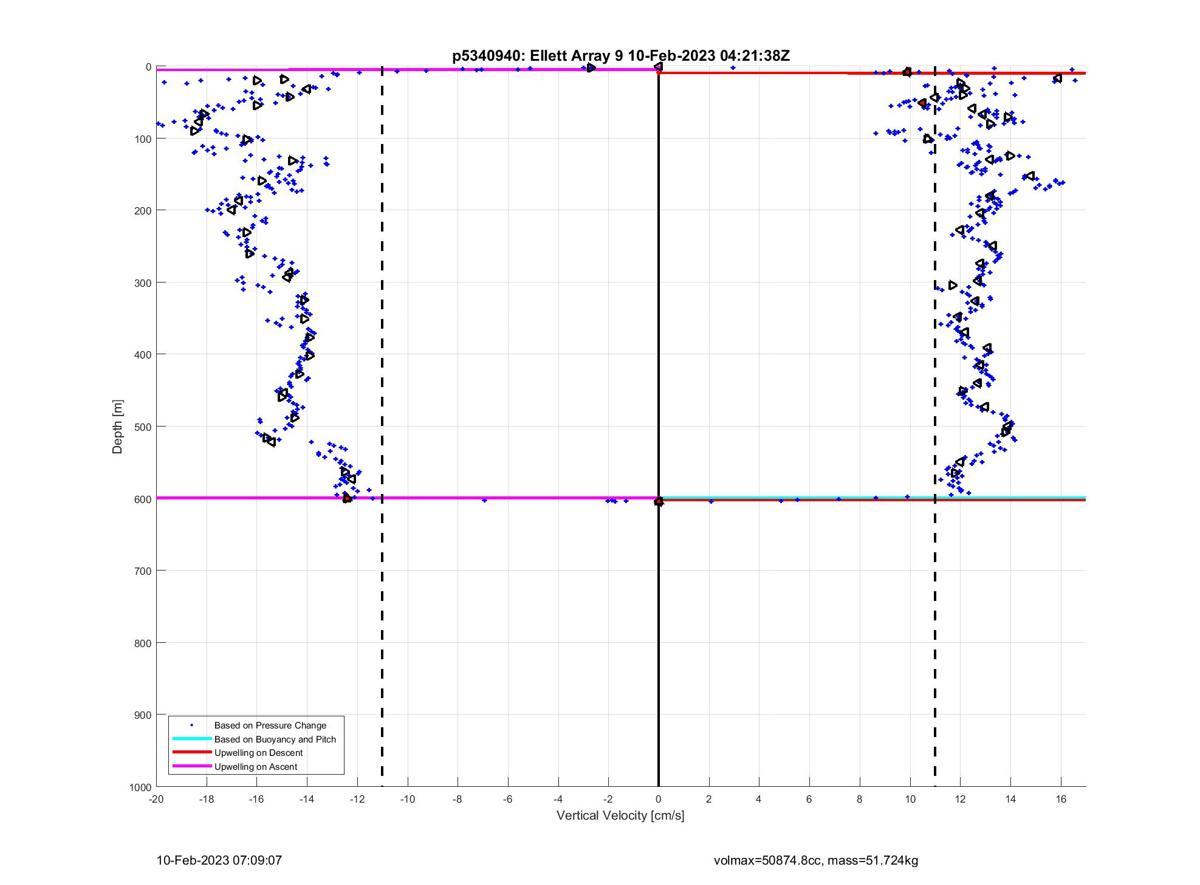This screenshot has width=1200, height=885.
Task: Click the 'Vertical Velocity [cm/s]' axis label
Action: click(x=620, y=816)
